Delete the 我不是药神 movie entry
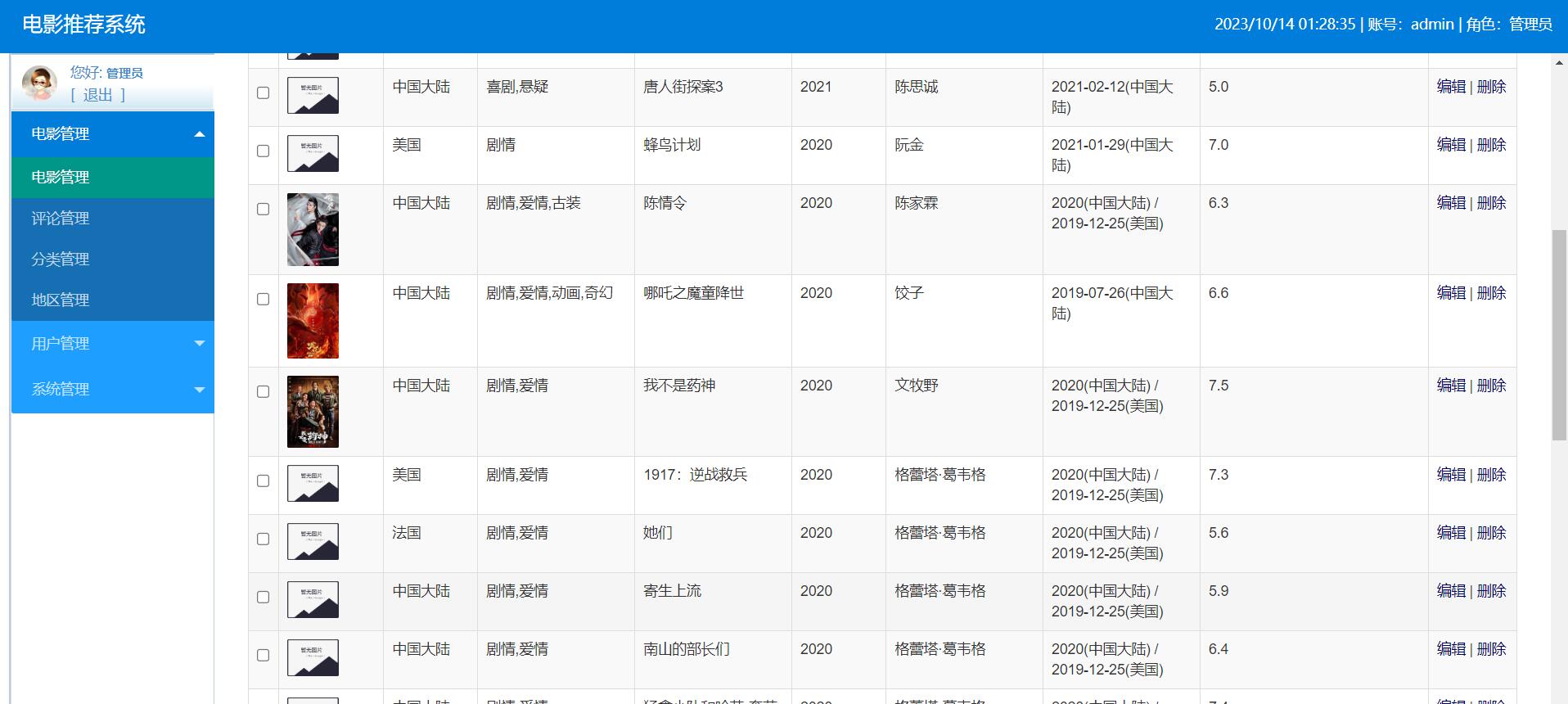The height and width of the screenshot is (704, 1568). (1491, 386)
